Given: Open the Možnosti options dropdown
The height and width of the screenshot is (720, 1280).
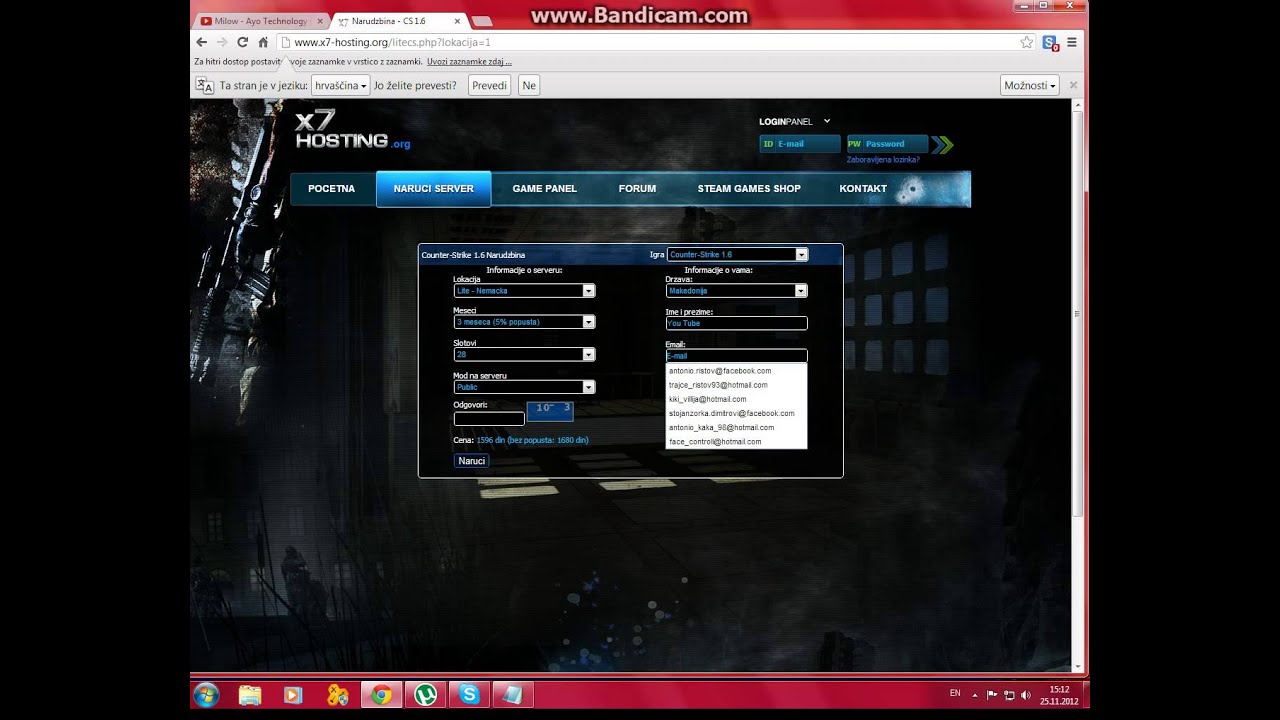Looking at the screenshot, I should click(1029, 86).
